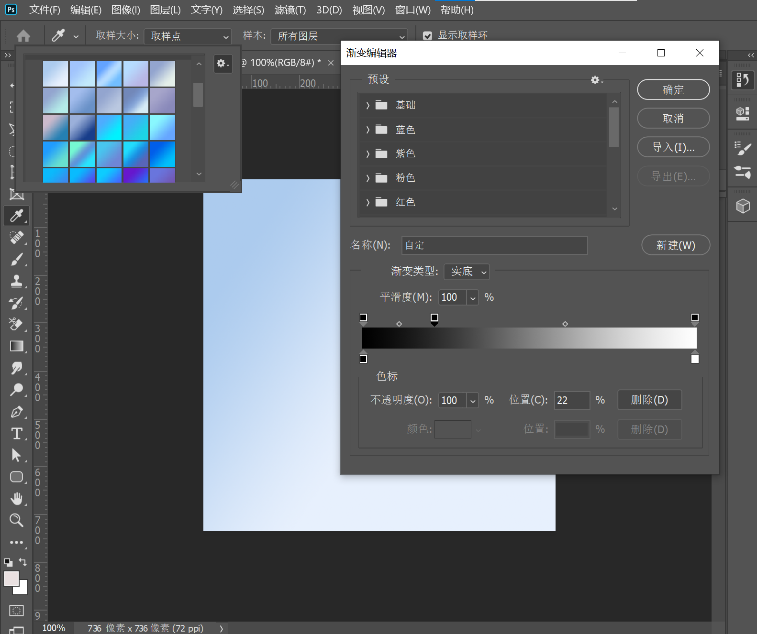
Task: Expand the 红色 preset folder
Action: tap(367, 202)
